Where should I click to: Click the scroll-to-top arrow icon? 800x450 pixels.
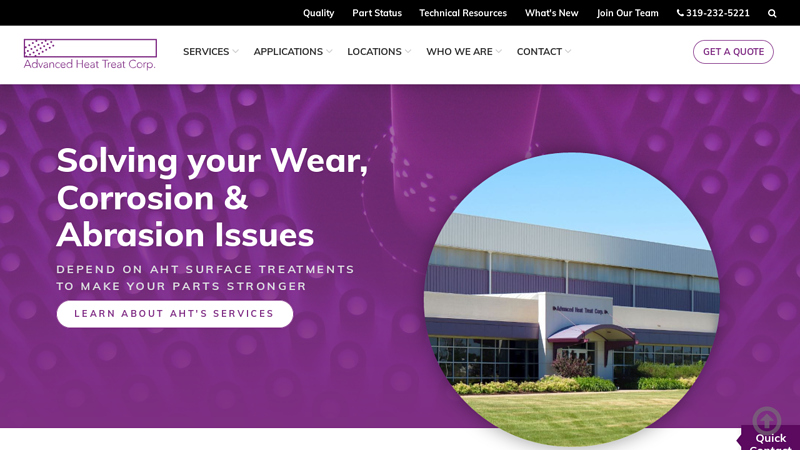(766, 420)
